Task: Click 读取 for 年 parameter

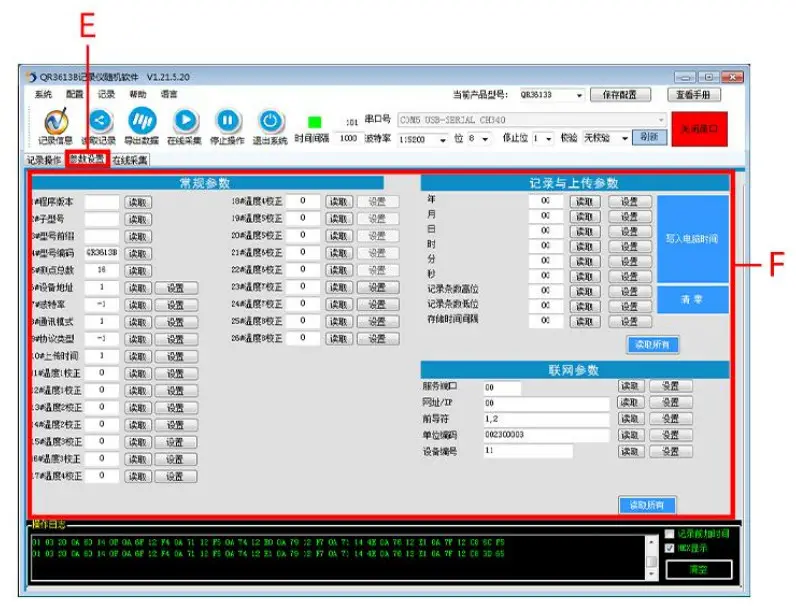Action: (x=584, y=202)
